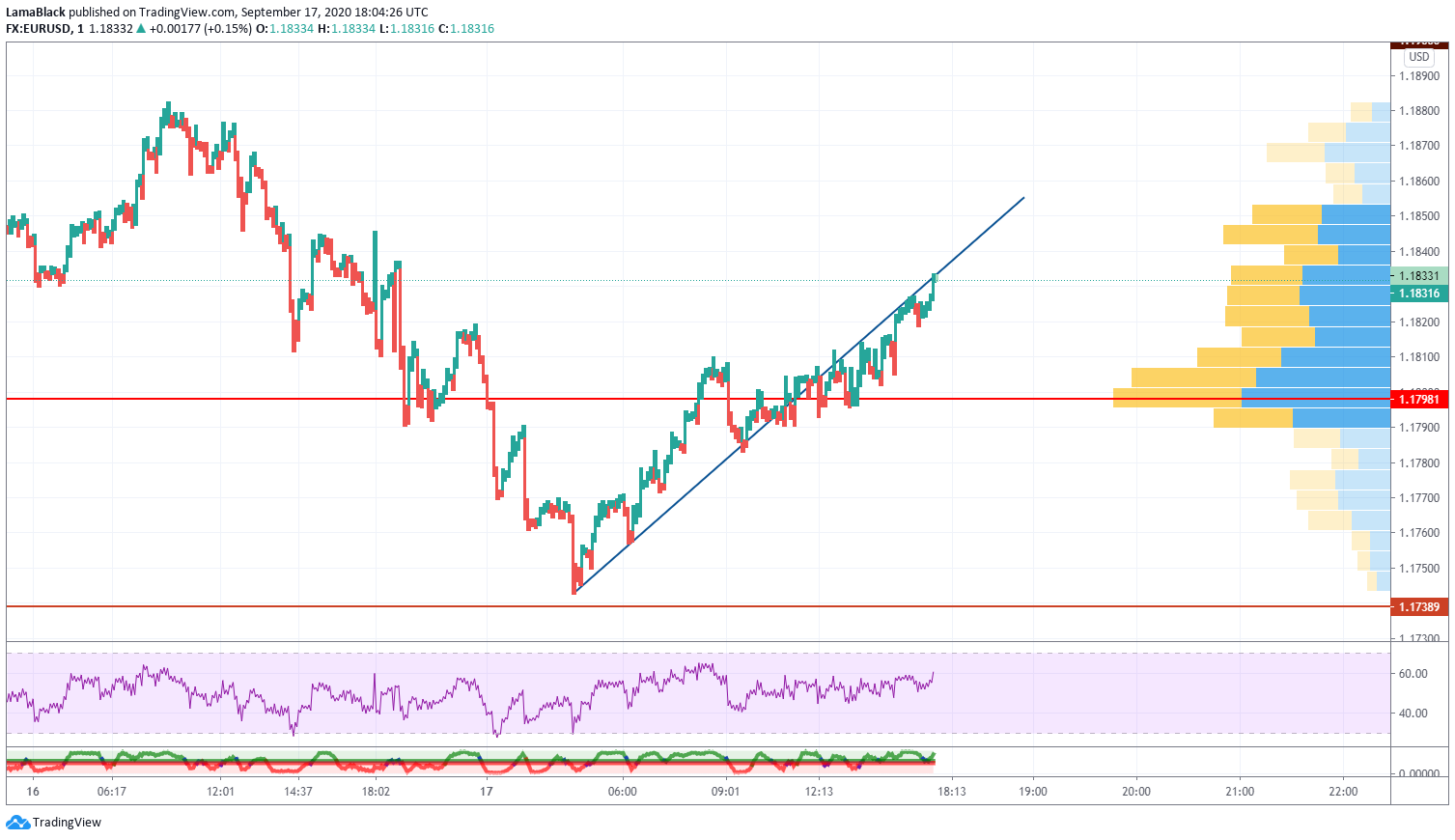Click the 1.17800 price axis label
Screen dimensions: 1455x840
[x=1419, y=463]
